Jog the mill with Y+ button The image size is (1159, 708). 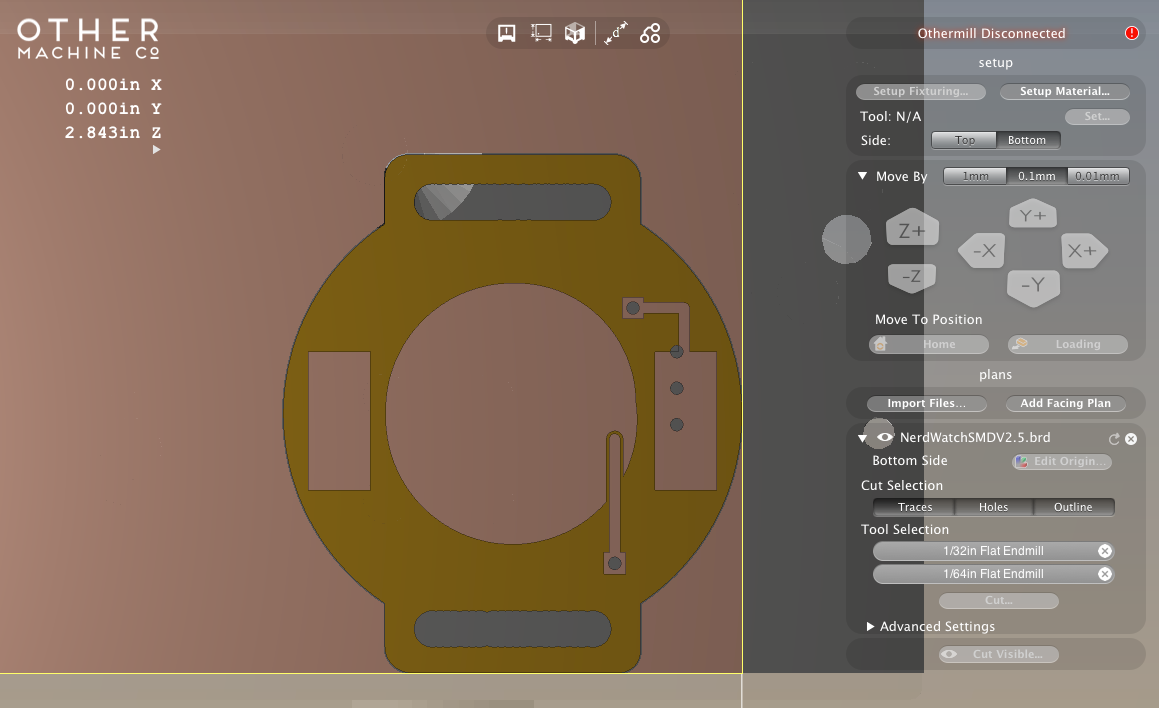click(1033, 214)
